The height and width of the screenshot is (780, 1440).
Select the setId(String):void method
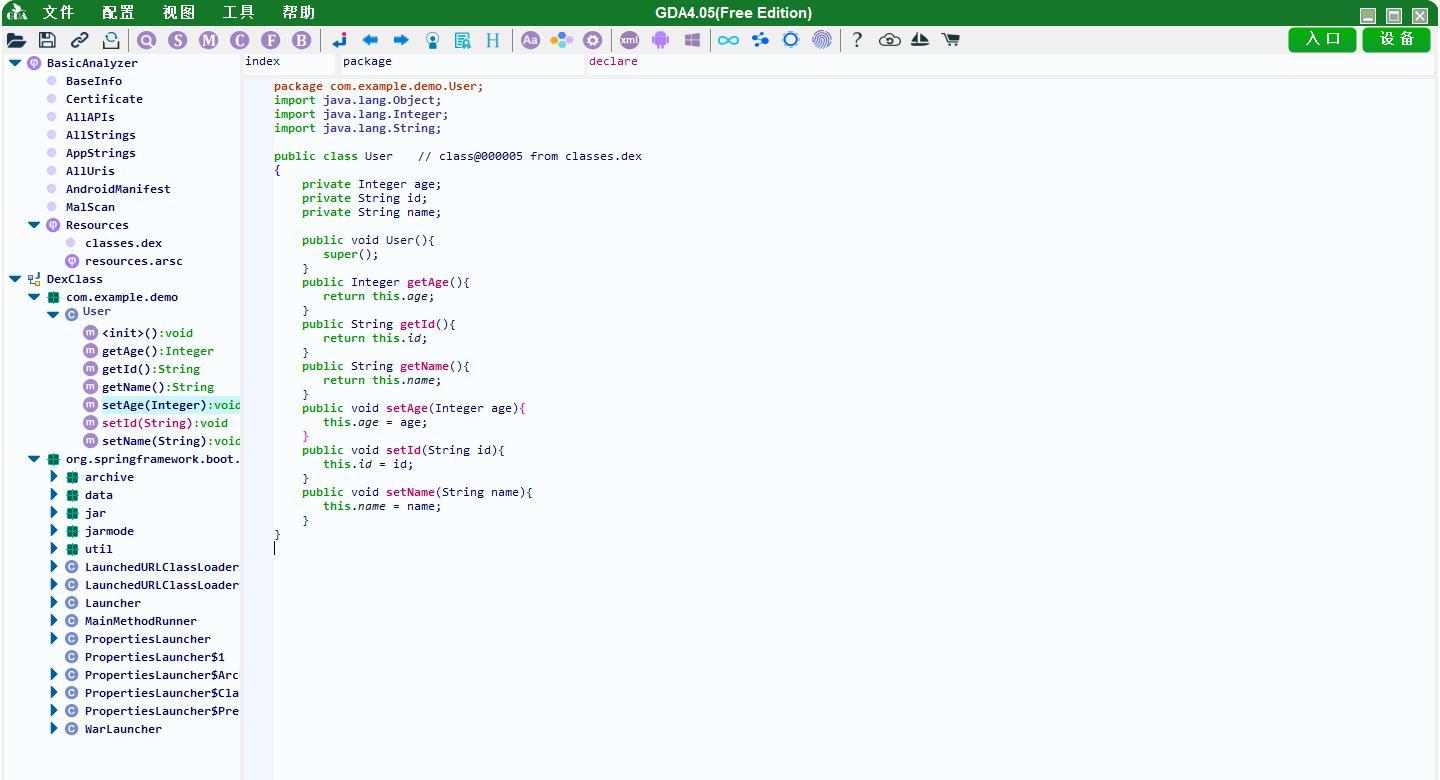[x=165, y=423]
